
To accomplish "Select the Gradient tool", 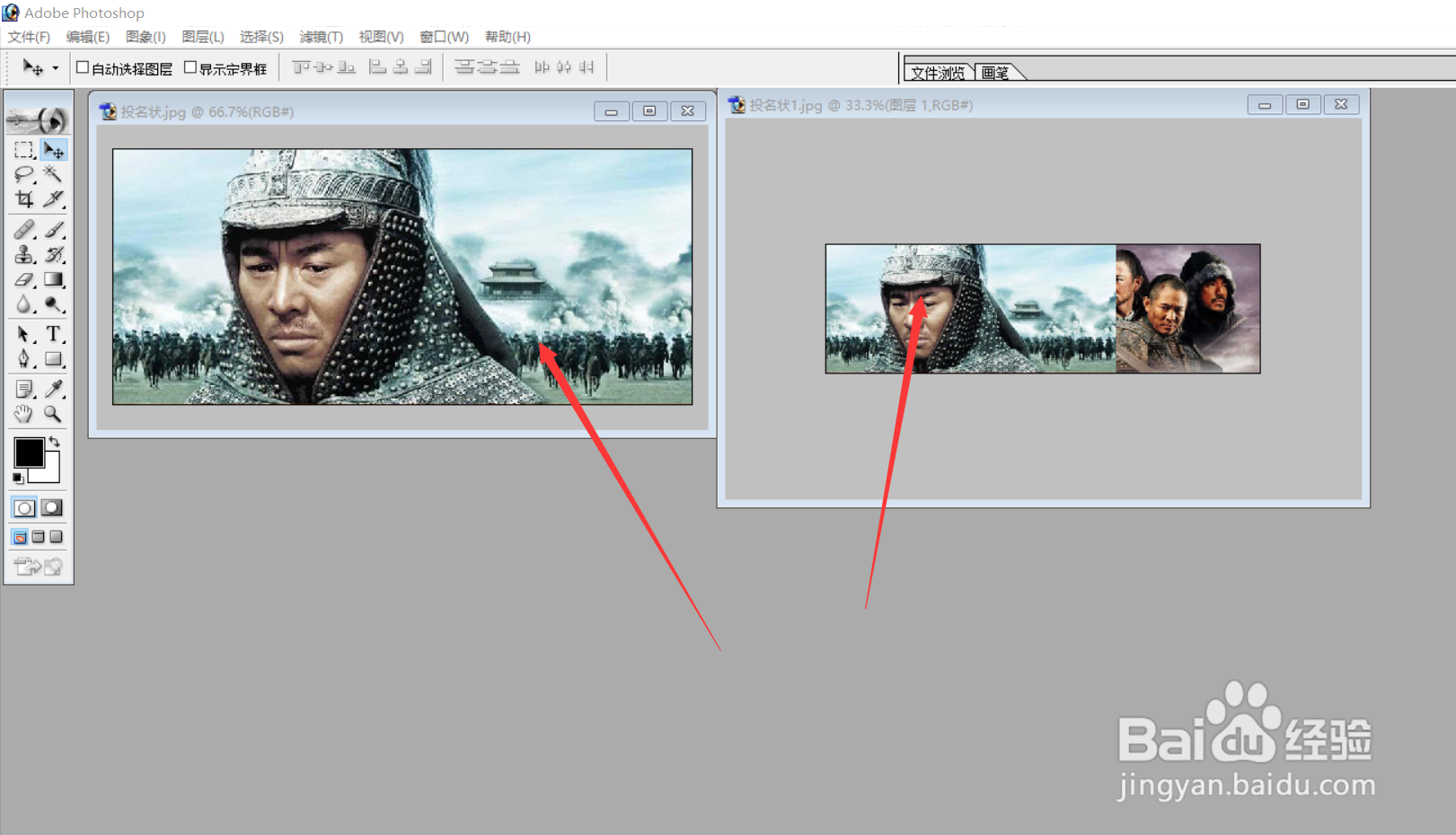I will point(54,280).
